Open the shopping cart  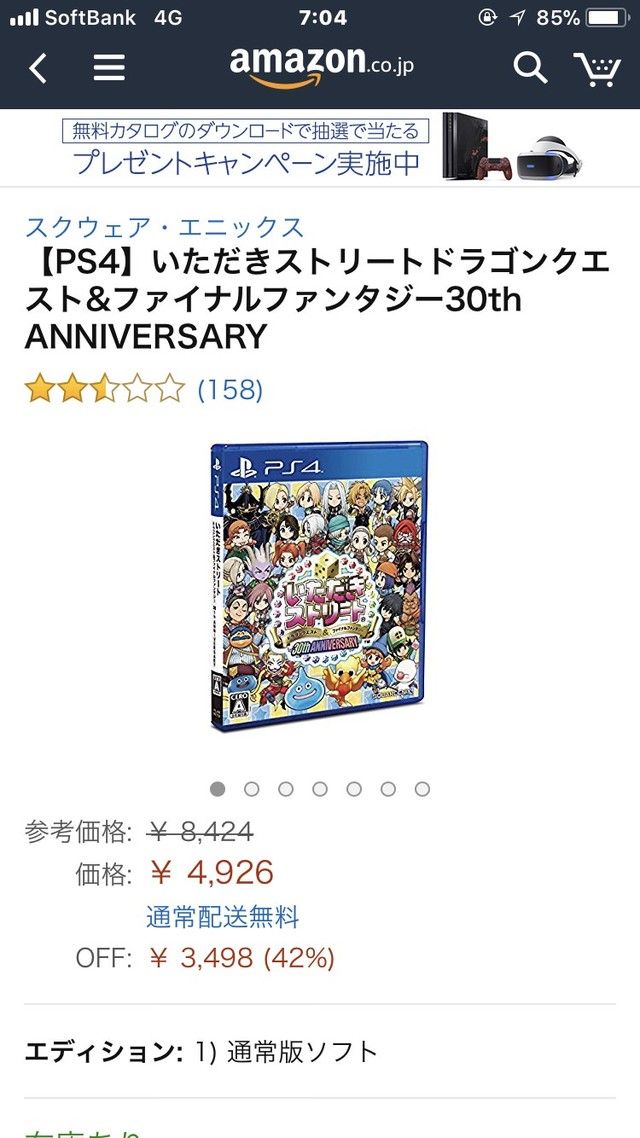coord(598,69)
